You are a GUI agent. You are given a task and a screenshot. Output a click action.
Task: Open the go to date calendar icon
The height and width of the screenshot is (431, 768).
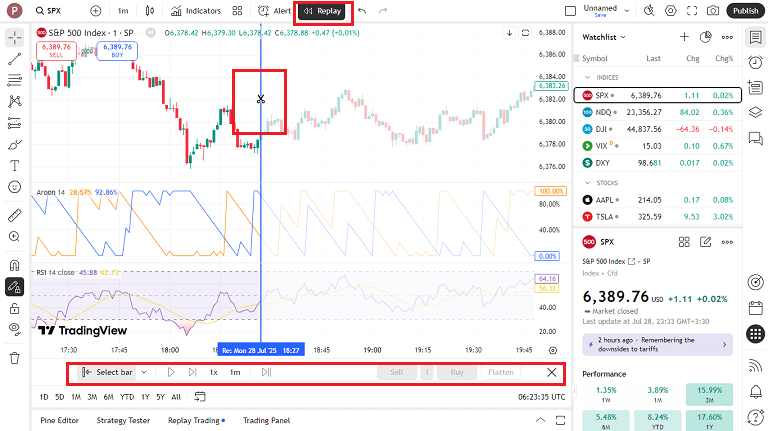199,397
